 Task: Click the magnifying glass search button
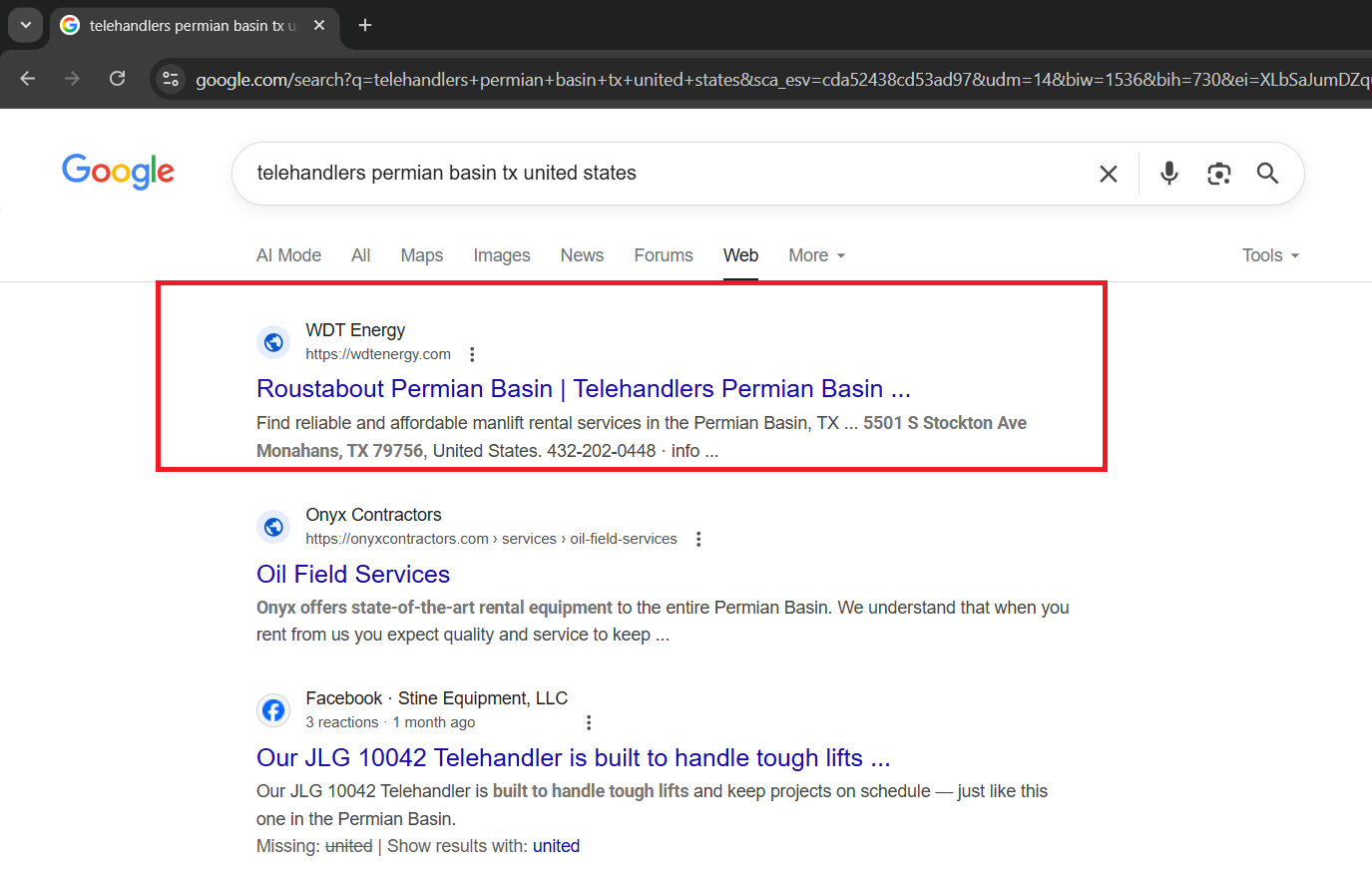[1267, 174]
